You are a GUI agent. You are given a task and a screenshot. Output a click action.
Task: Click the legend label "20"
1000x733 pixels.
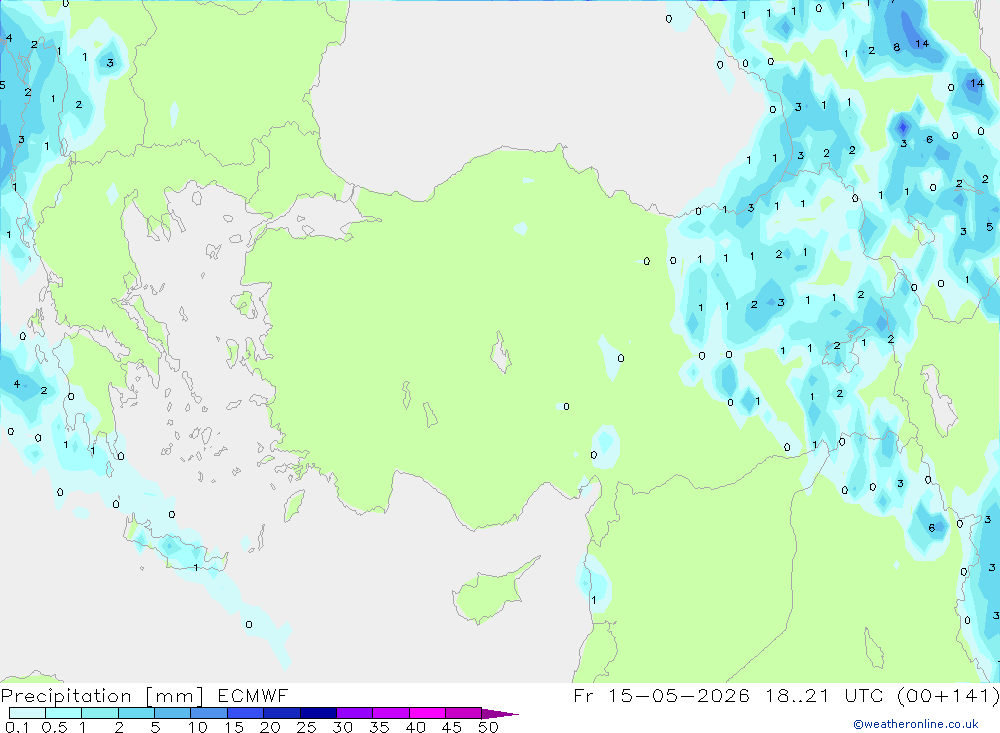(270, 727)
